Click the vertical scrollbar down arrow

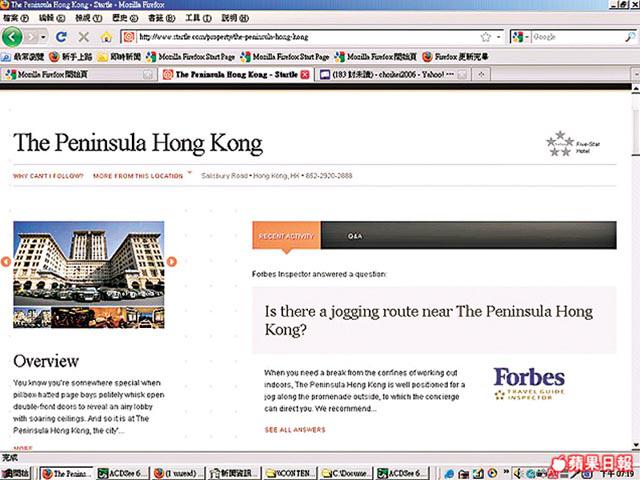coord(636,444)
